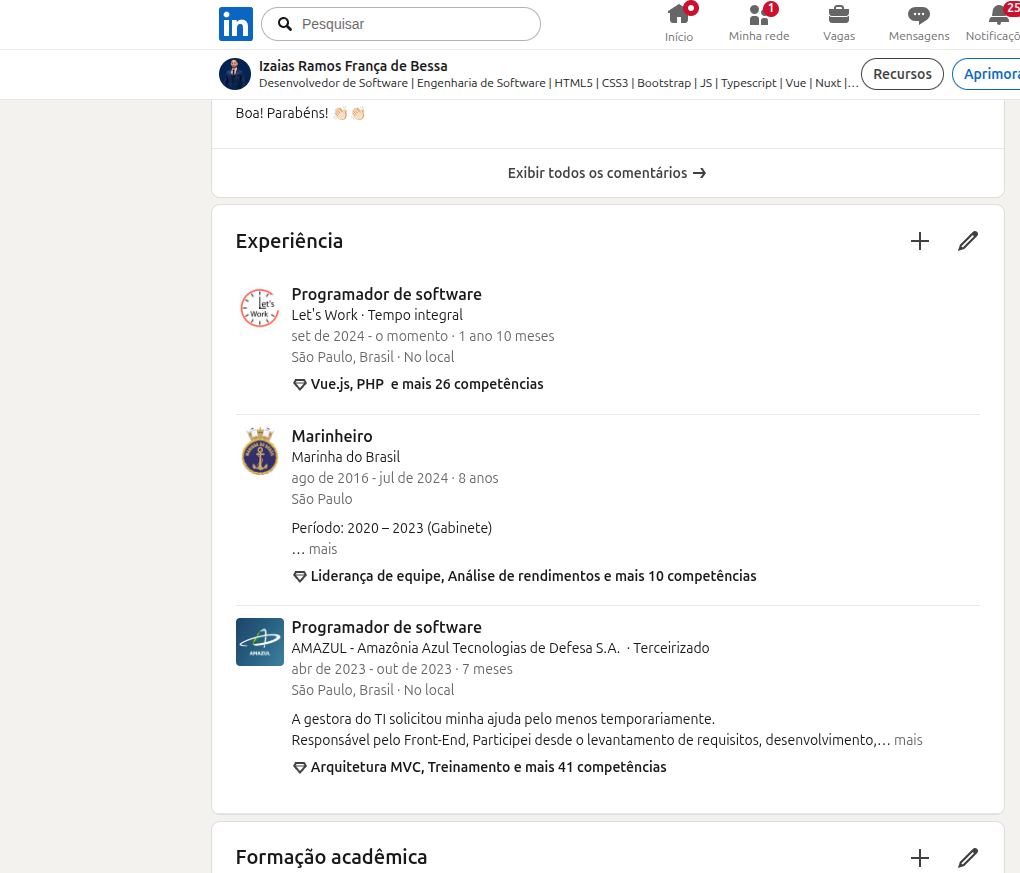Add Formação acadêmica entry with plus icon
Viewport: 1020px width, 873px height.
(x=920, y=858)
